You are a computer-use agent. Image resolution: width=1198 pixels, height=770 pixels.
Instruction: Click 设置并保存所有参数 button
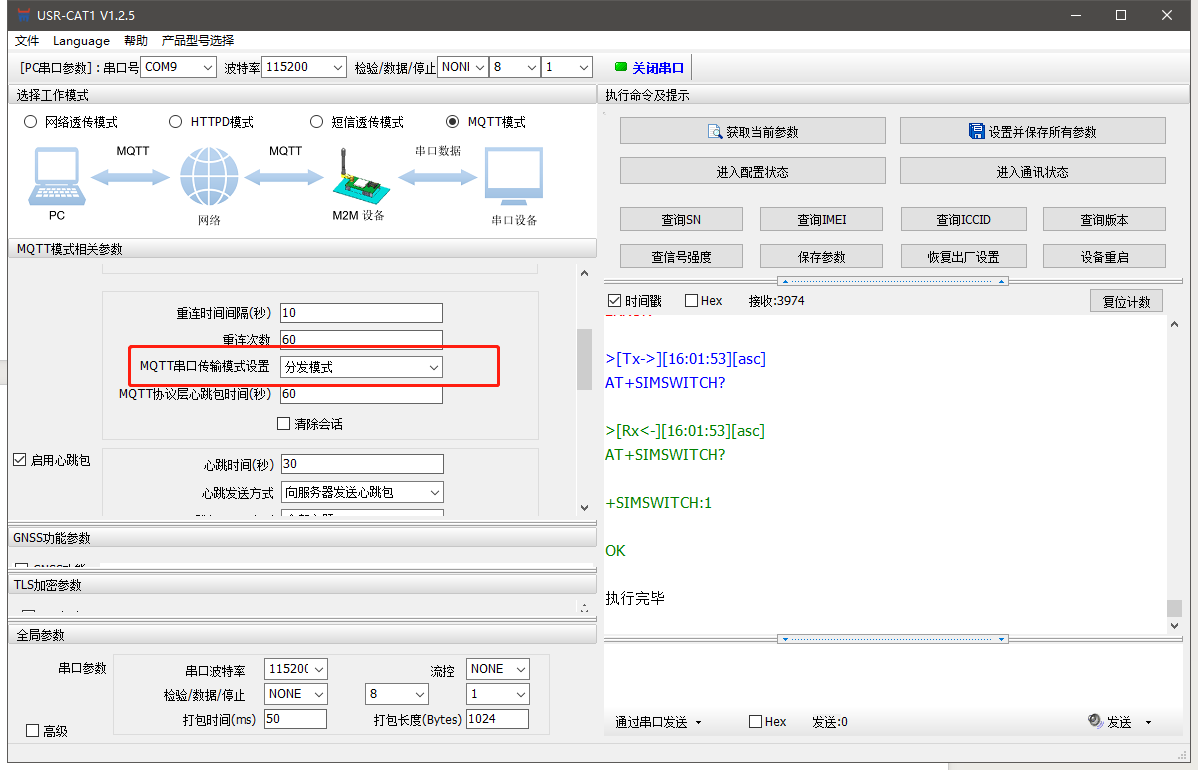tap(1032, 131)
